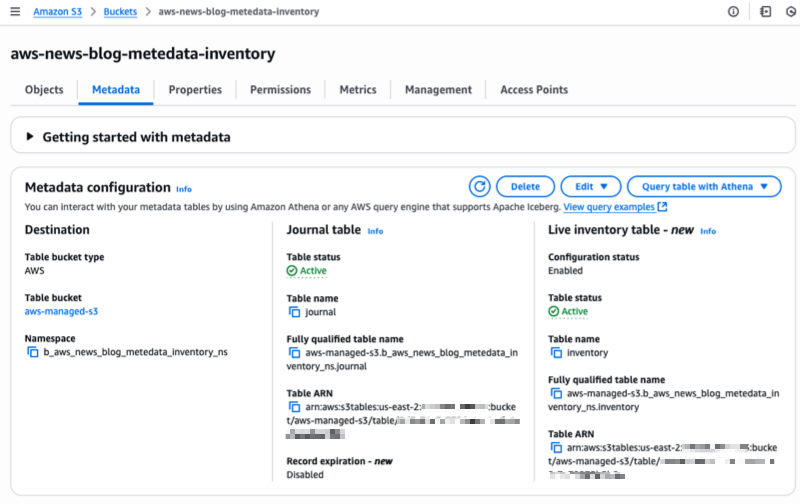Go to the Permissions tab
This screenshot has width=800, height=504.
pyautogui.click(x=280, y=90)
